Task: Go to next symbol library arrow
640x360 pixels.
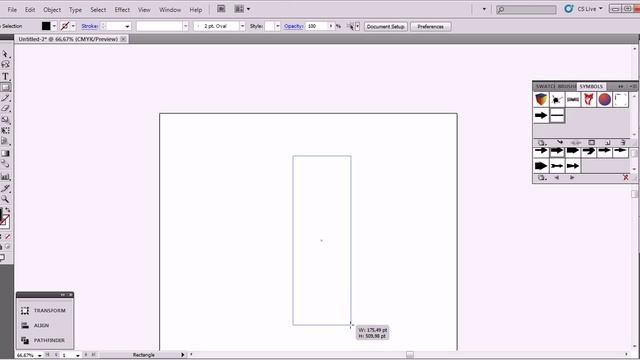Action: [572, 178]
